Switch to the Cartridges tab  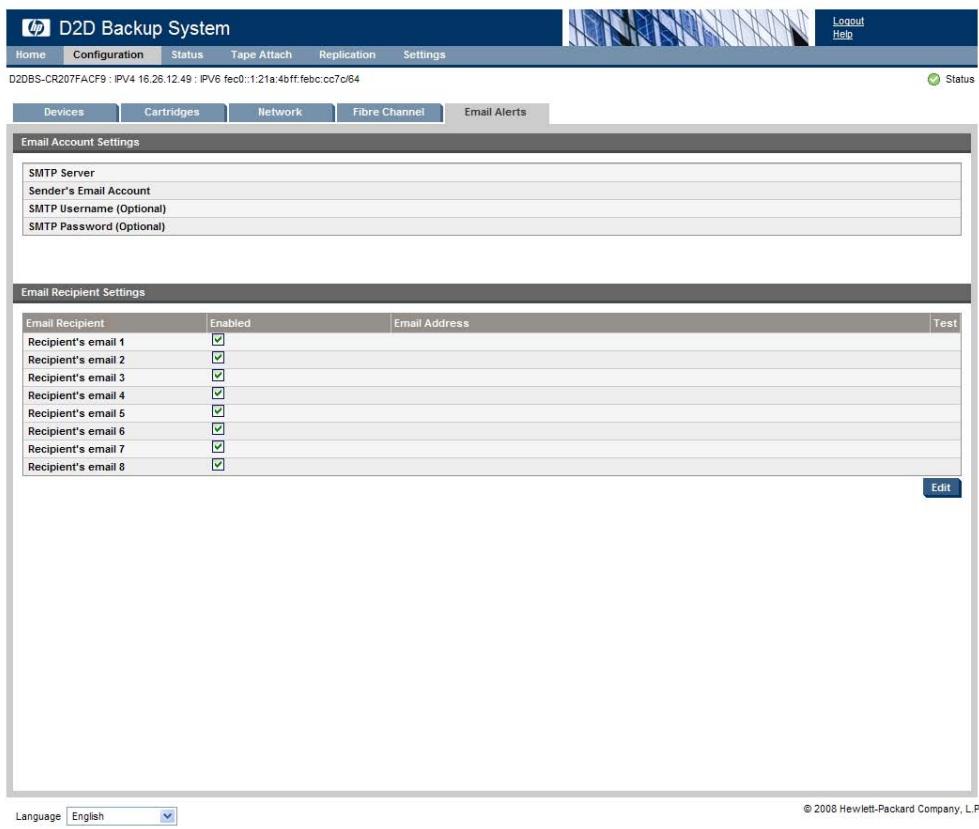pos(173,112)
